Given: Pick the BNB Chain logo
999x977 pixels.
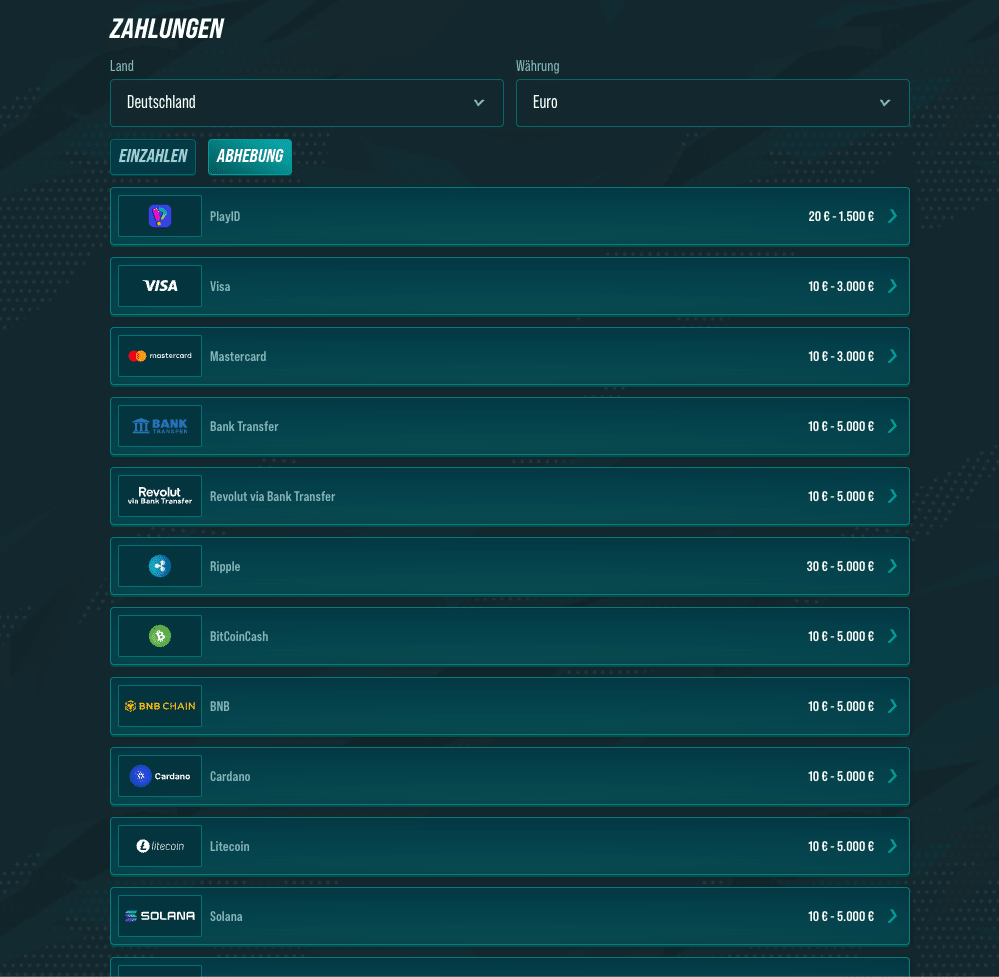Looking at the screenshot, I should pos(160,706).
